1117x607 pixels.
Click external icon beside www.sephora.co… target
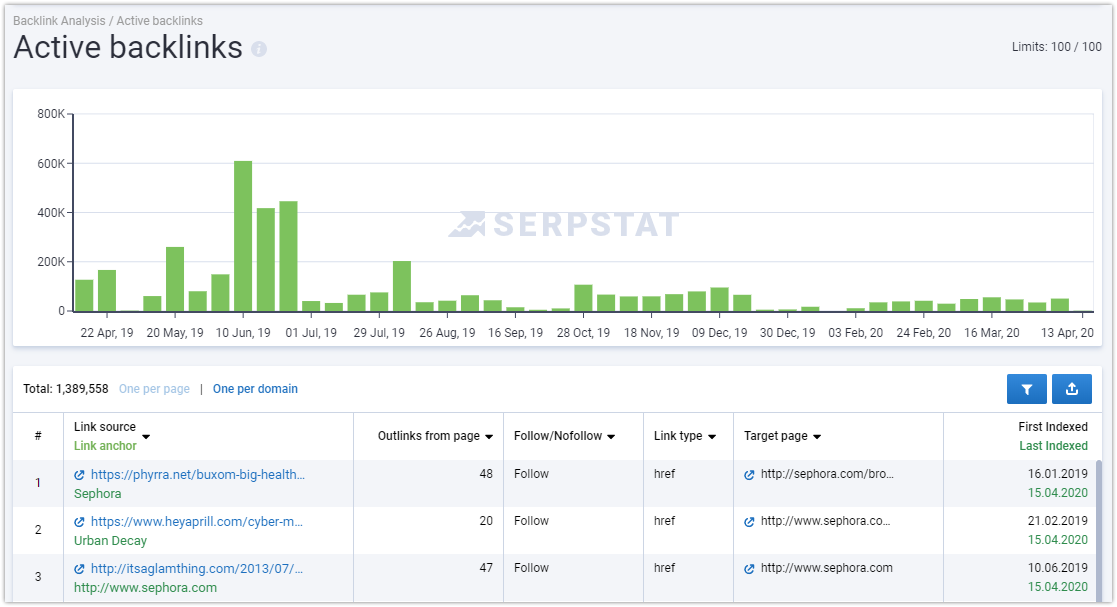click(749, 522)
